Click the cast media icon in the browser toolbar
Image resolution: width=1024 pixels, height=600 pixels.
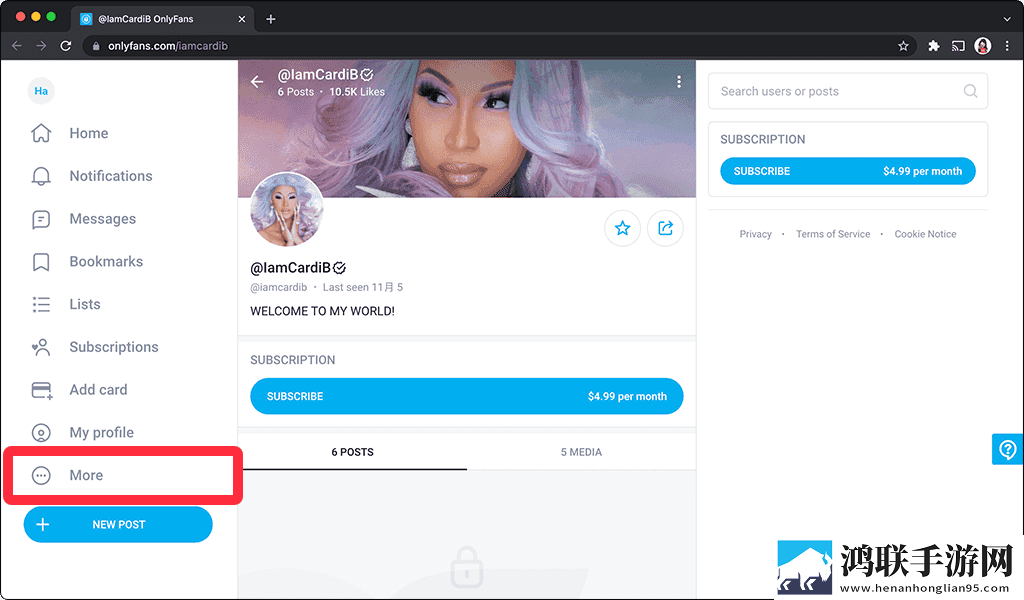(958, 46)
